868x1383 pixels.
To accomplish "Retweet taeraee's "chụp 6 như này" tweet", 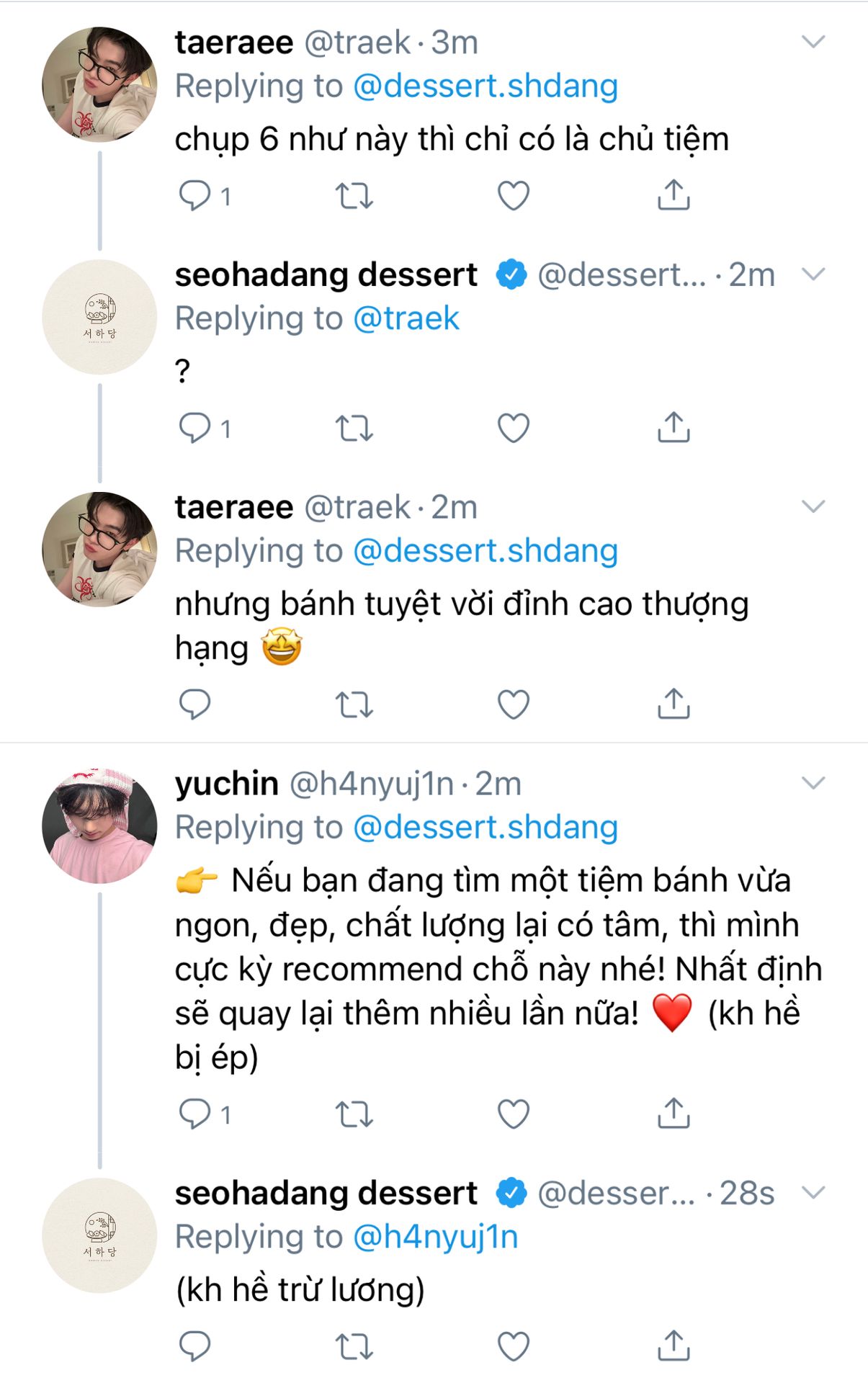I will coord(354,195).
